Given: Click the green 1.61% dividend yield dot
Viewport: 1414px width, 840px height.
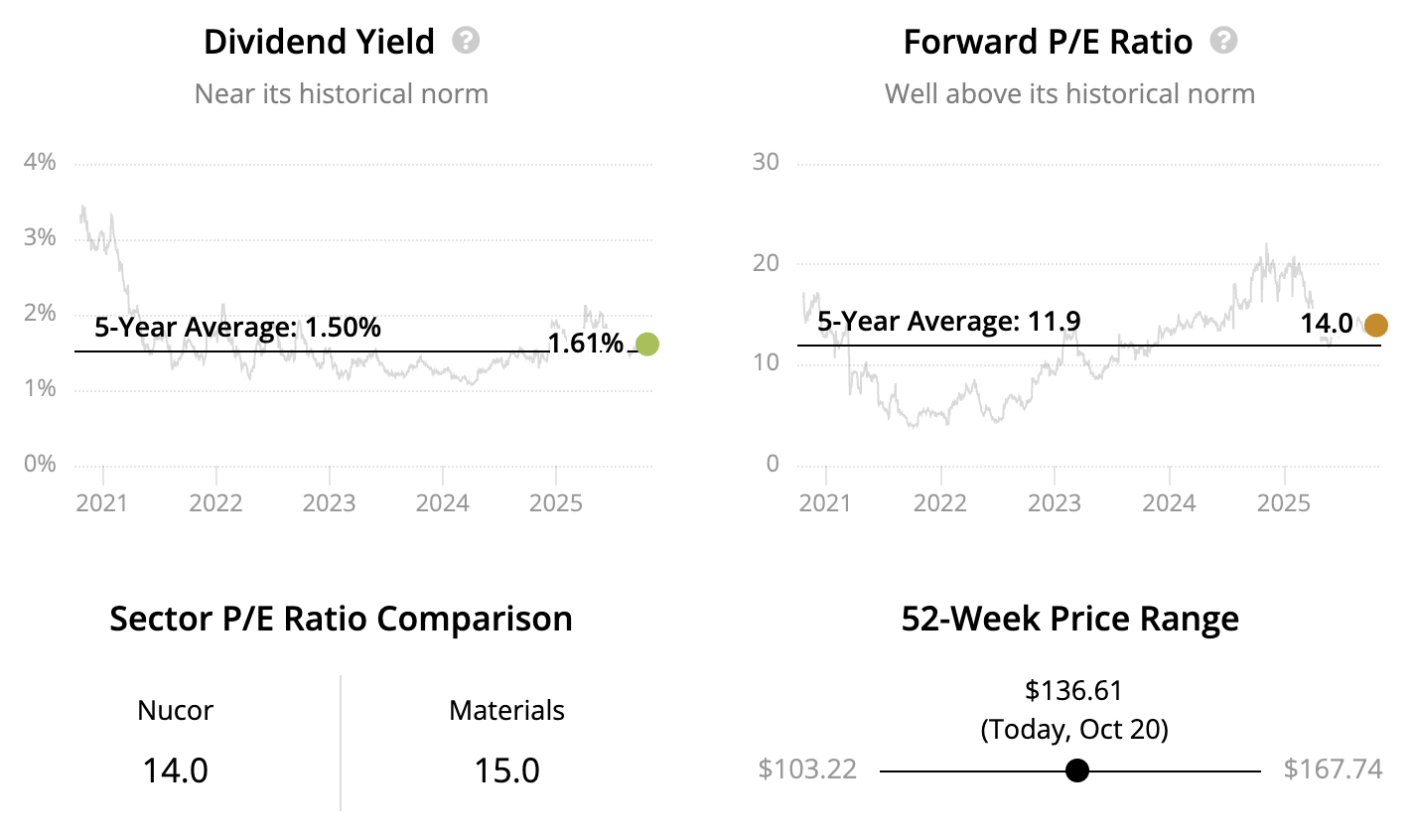Looking at the screenshot, I should pos(646,345).
